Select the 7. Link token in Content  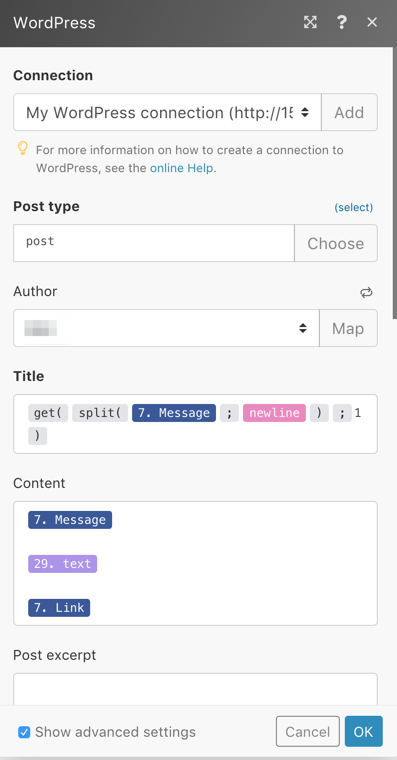[59, 607]
